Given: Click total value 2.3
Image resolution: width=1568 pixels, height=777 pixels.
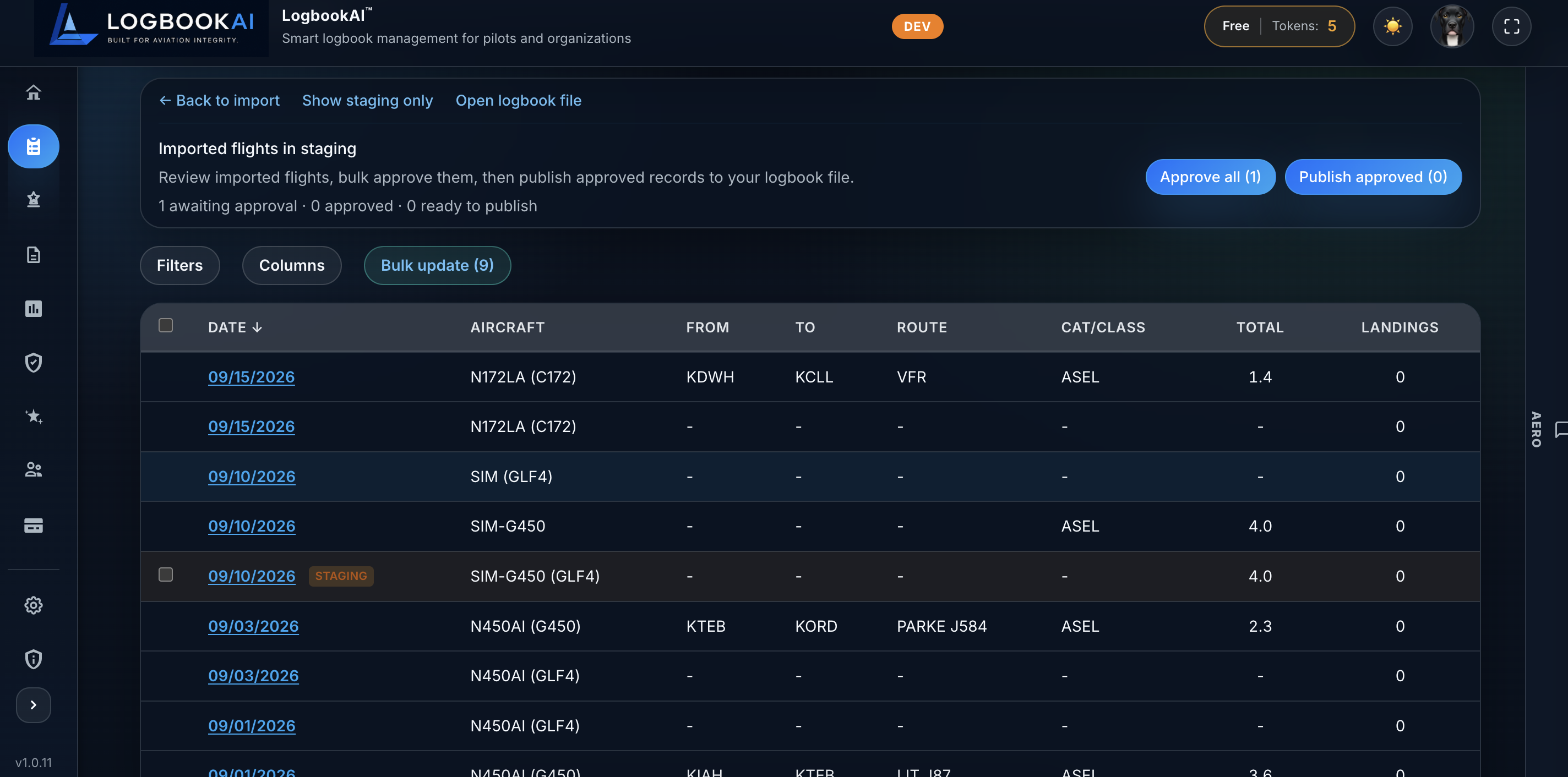Looking at the screenshot, I should pos(1260,626).
